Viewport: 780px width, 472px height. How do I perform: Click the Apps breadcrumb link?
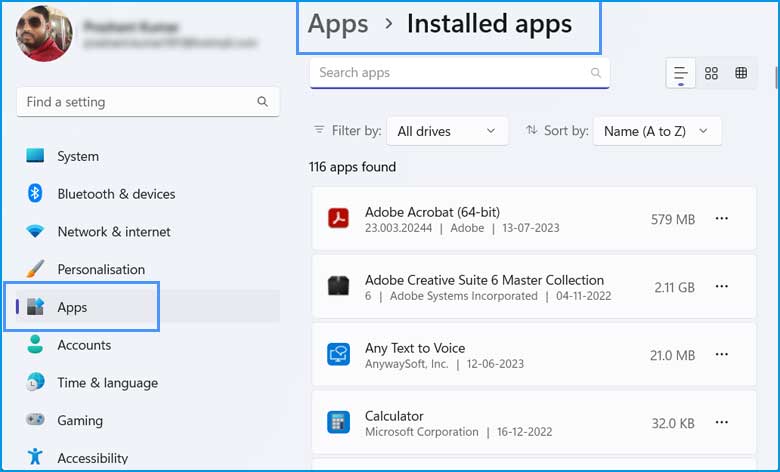pos(338,24)
